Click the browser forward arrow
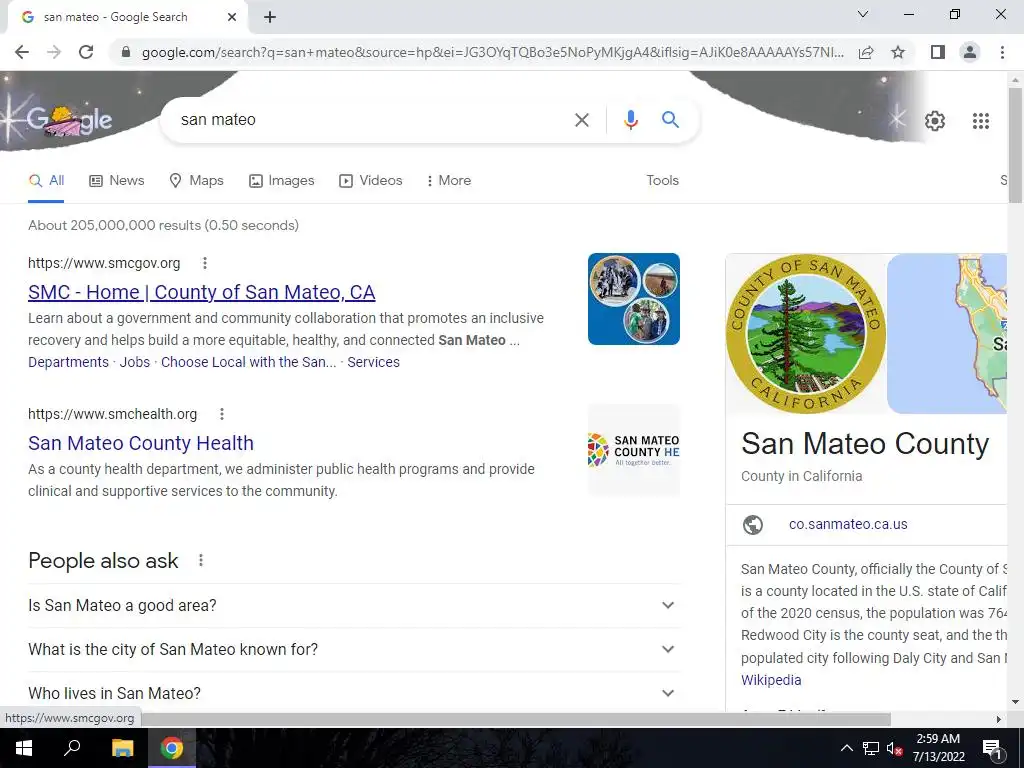1024x768 pixels. (x=54, y=52)
